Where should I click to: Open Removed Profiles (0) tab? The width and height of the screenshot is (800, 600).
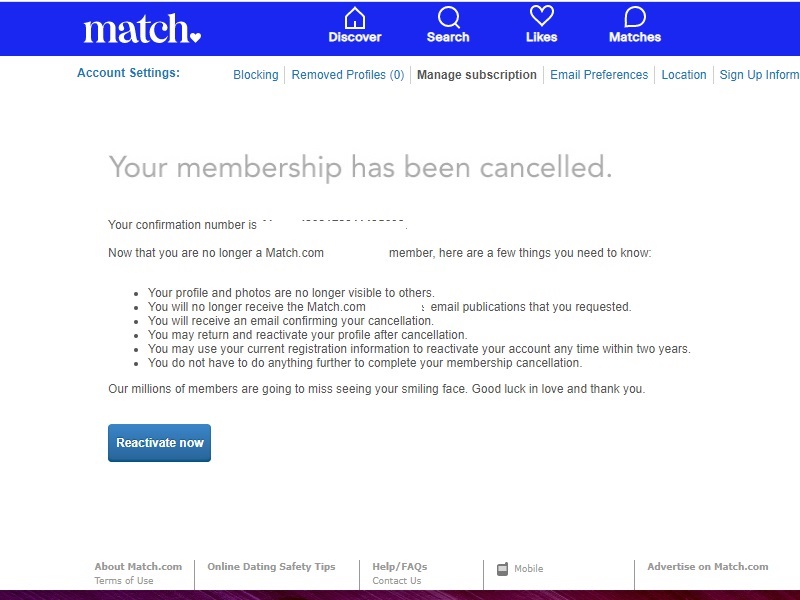(x=347, y=74)
